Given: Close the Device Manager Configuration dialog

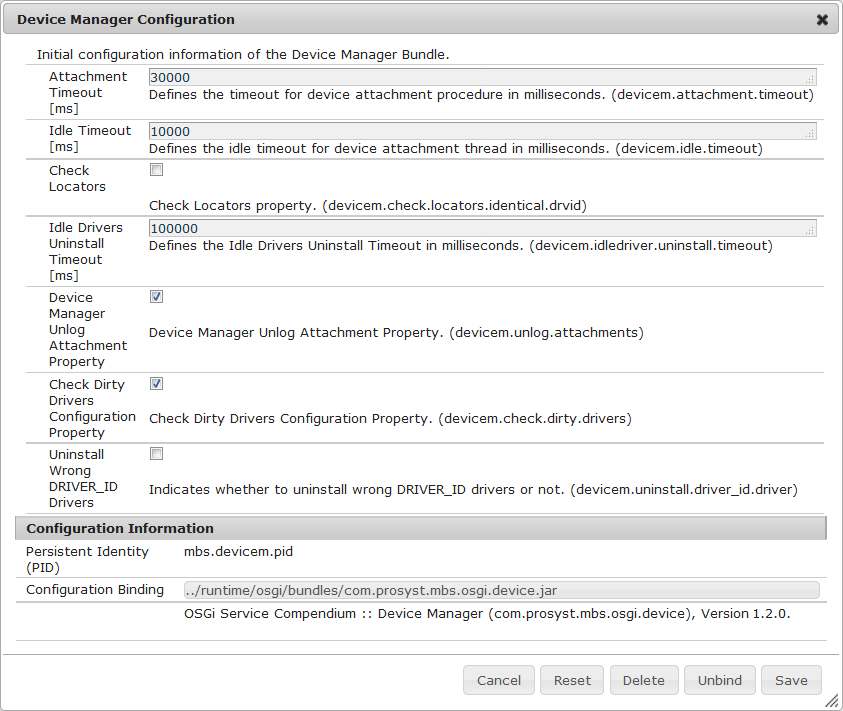Looking at the screenshot, I should click(x=822, y=20).
